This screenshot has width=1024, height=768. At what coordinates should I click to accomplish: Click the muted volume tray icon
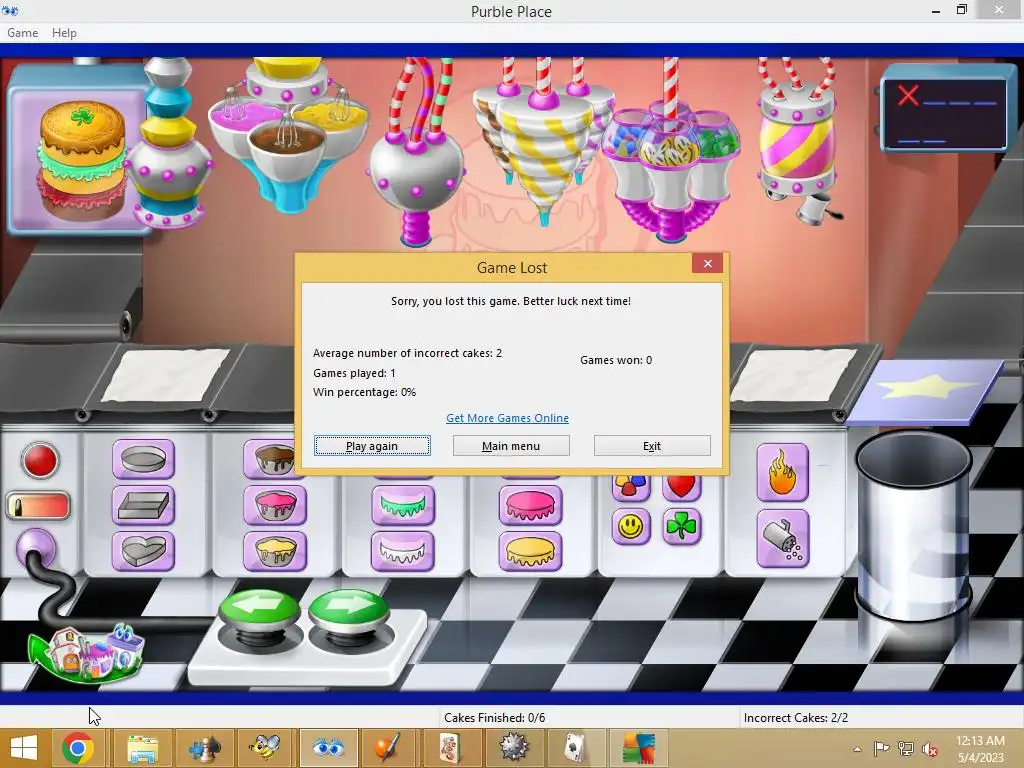929,749
